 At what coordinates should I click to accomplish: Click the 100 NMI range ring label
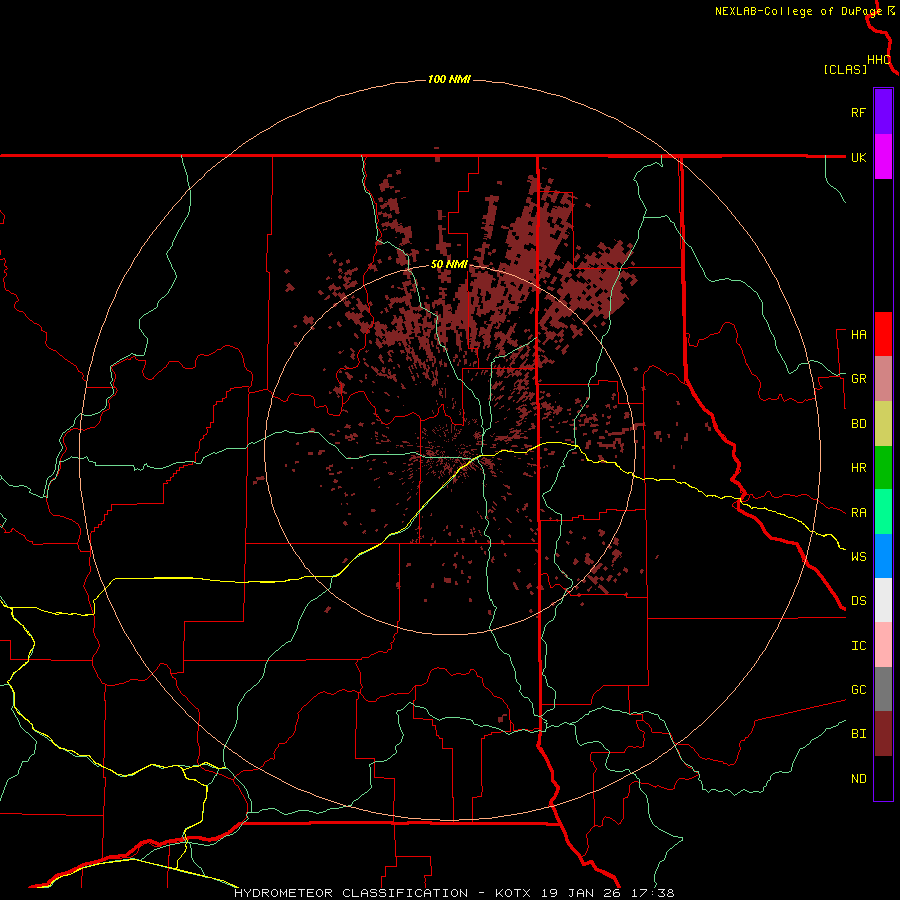click(x=449, y=79)
